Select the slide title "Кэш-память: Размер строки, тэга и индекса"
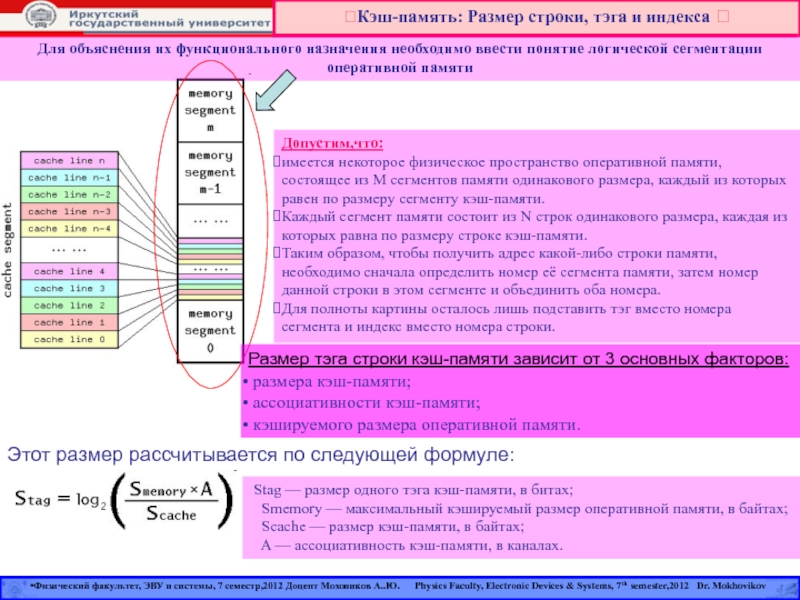 [x=533, y=17]
